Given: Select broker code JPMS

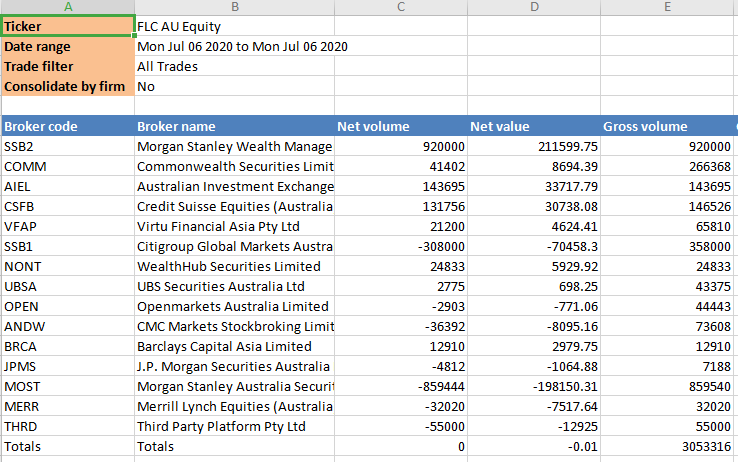Looking at the screenshot, I should click(68, 366).
